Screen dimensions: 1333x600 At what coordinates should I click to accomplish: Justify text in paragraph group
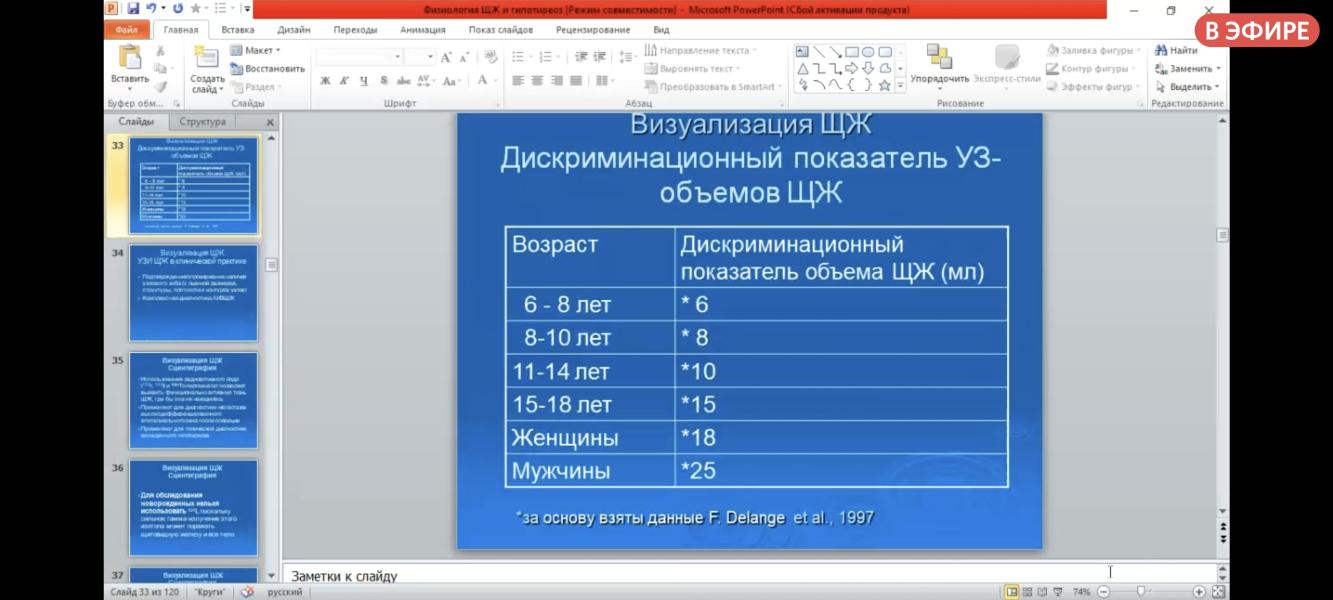(575, 81)
